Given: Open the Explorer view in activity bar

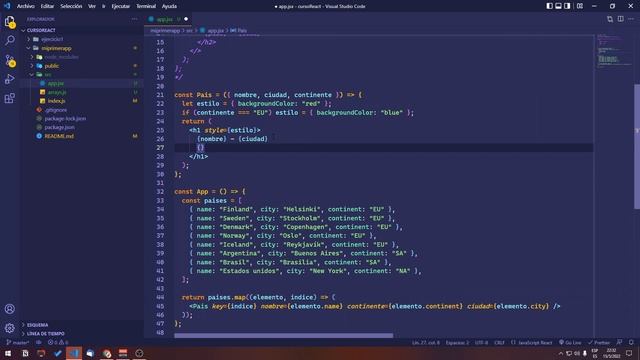Looking at the screenshot, I should click(10, 21).
